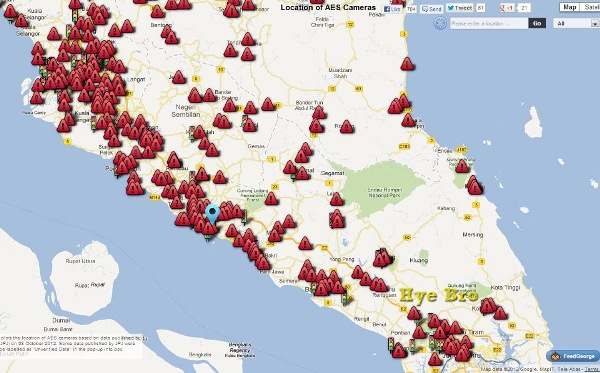Click the locate-me crosshair icon
600x373 pixels.
pyautogui.click(x=440, y=23)
